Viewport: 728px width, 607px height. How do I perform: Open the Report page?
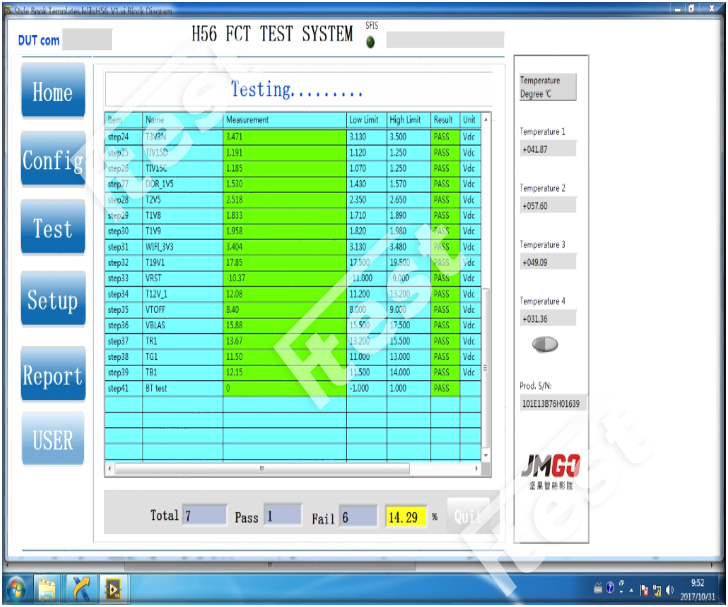[x=52, y=376]
